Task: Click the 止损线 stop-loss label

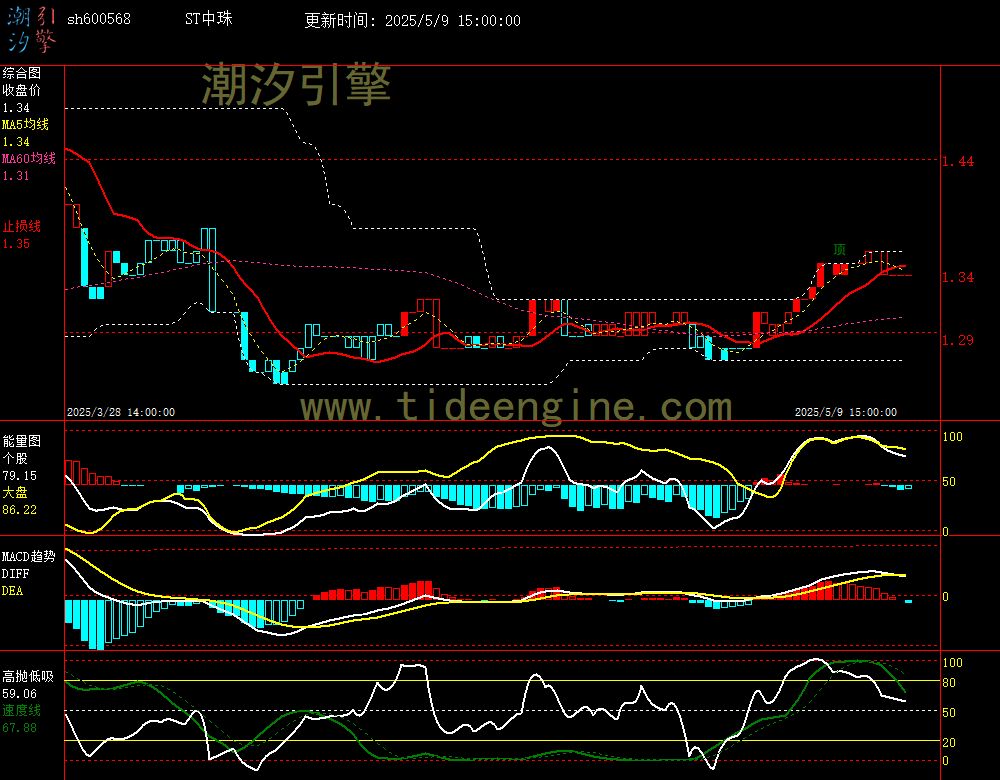Action: pyautogui.click(x=22, y=226)
